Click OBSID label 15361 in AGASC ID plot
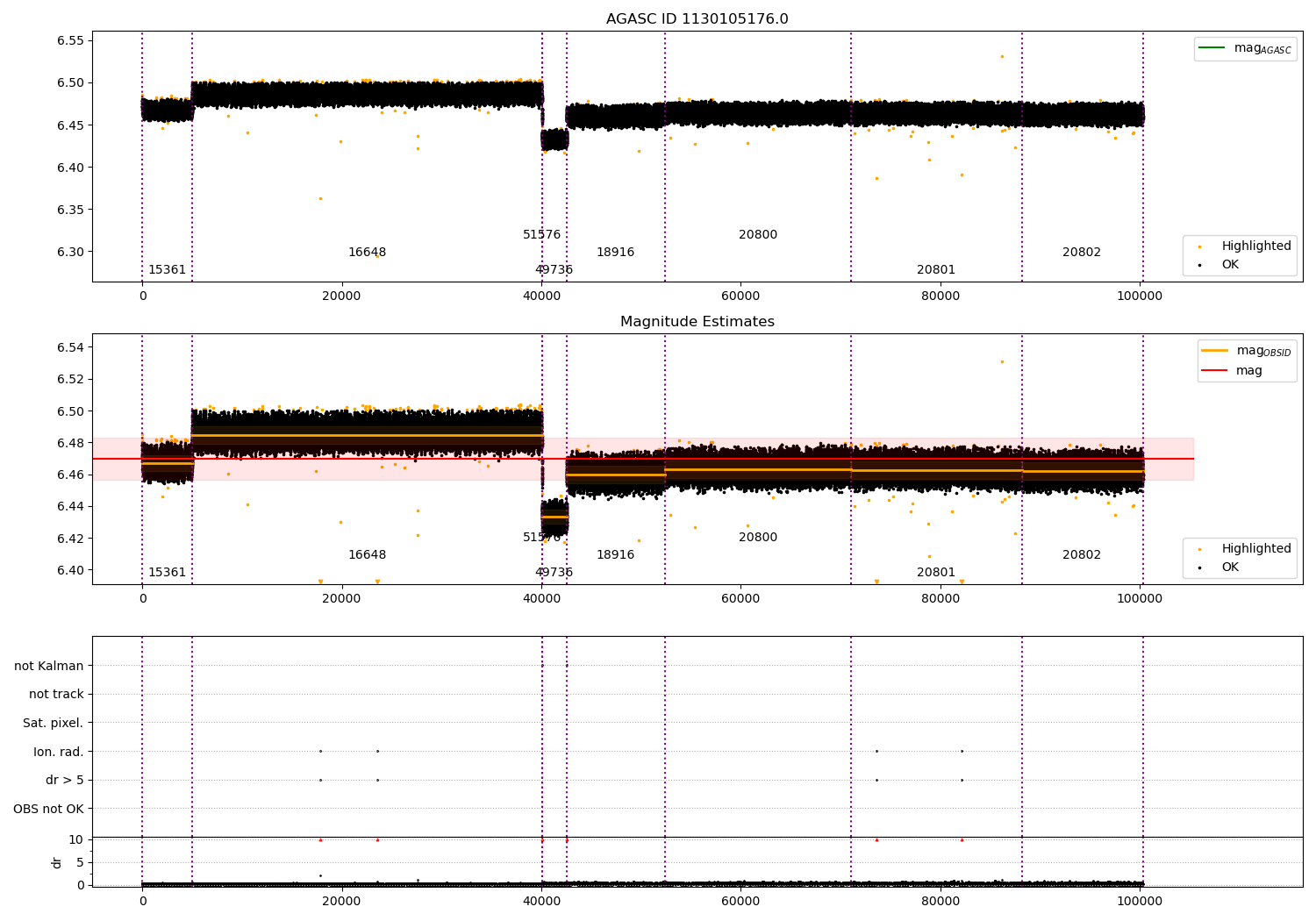 pos(167,270)
